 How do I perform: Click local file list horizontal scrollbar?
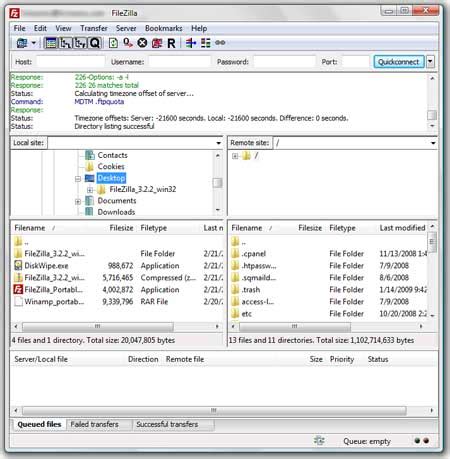coord(98,326)
